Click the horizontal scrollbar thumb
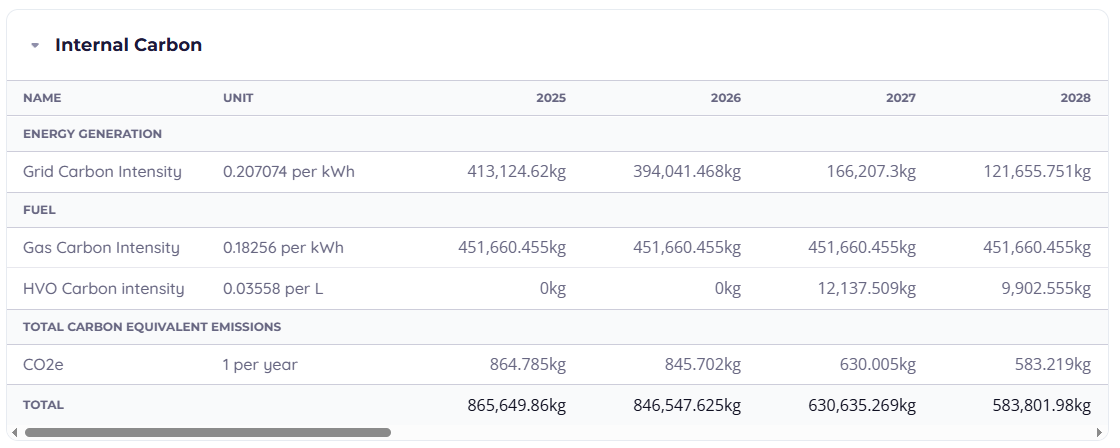The width and height of the screenshot is (1120, 448). (207, 433)
